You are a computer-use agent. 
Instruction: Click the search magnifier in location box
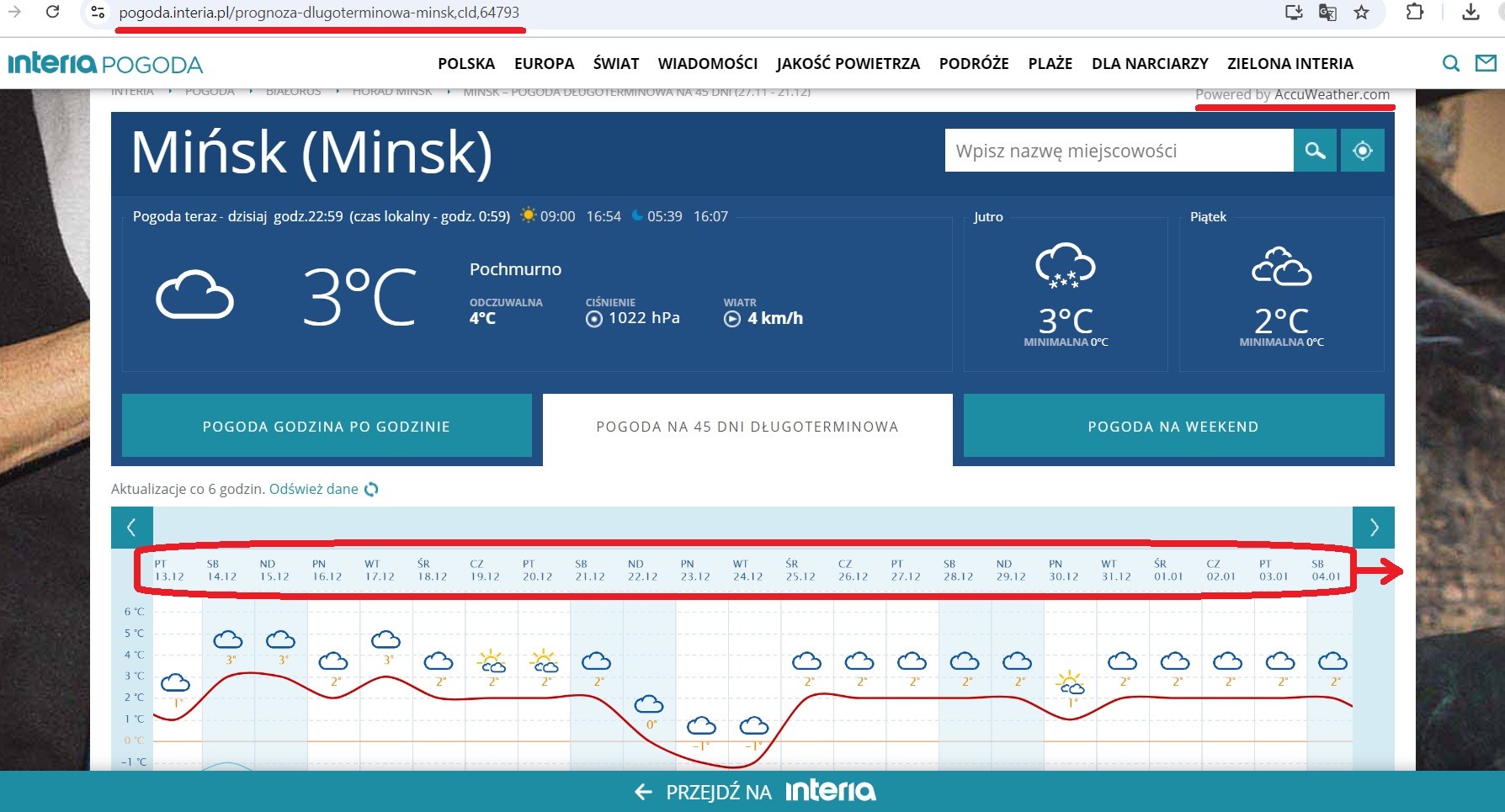(x=1315, y=151)
